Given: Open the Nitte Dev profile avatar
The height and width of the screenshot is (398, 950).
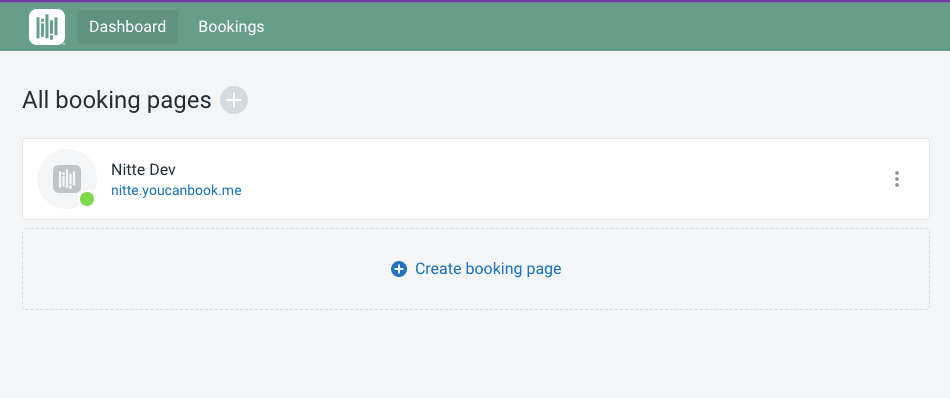Looking at the screenshot, I should (x=67, y=179).
